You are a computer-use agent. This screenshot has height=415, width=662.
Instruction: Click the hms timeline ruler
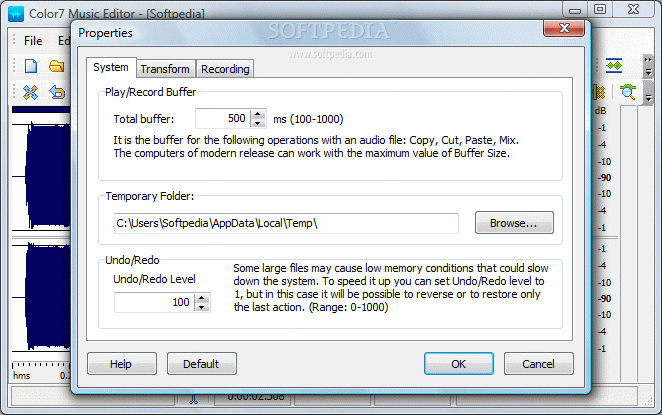[41, 370]
